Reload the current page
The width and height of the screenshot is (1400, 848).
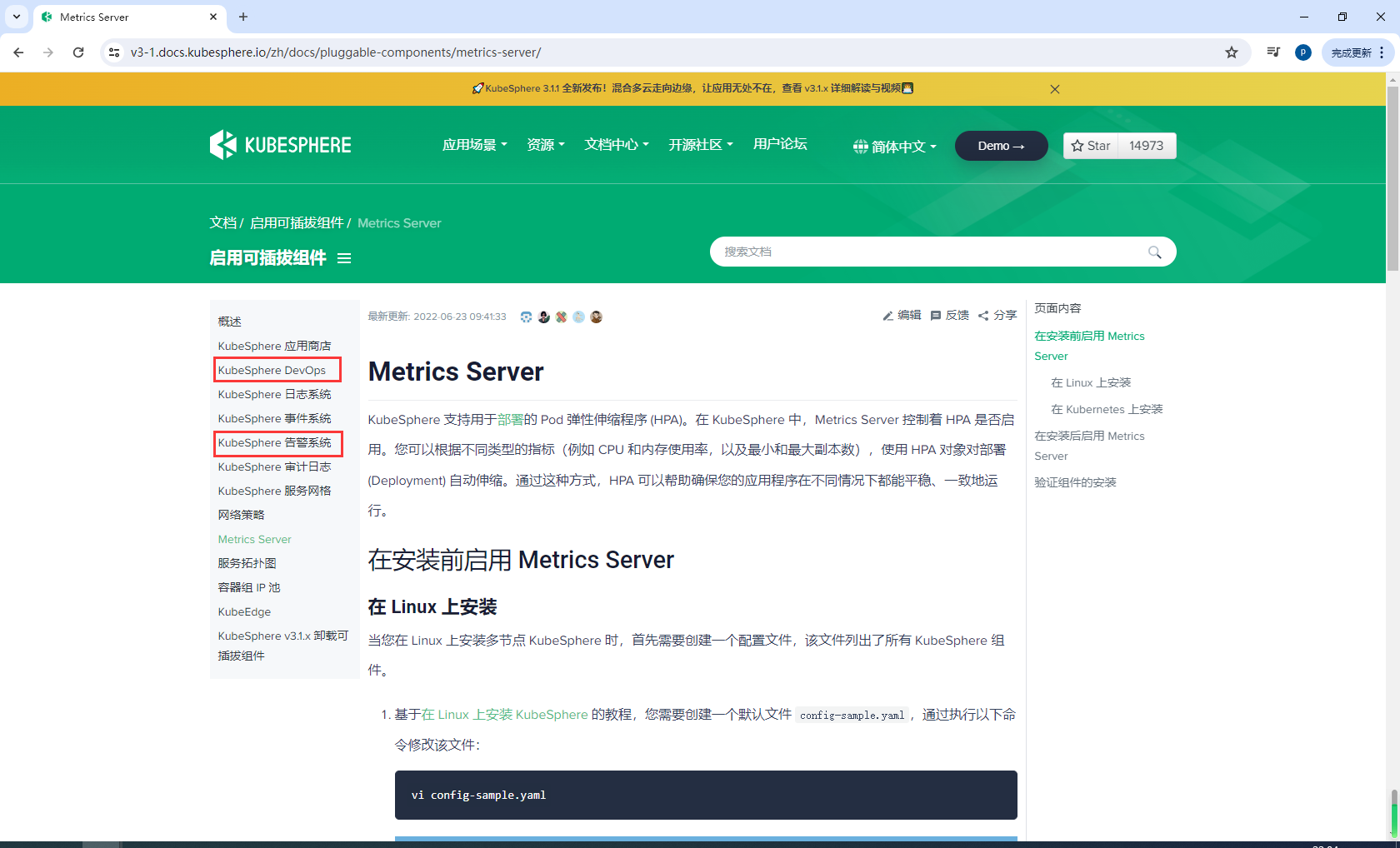coord(78,52)
